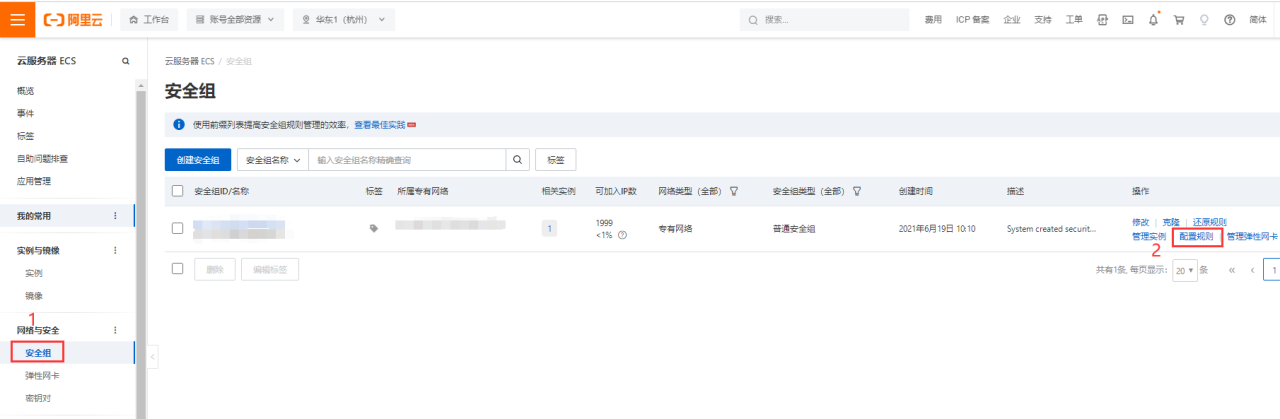
Task: Launch the Cloud Shell terminal icon
Action: [x=1128, y=20]
